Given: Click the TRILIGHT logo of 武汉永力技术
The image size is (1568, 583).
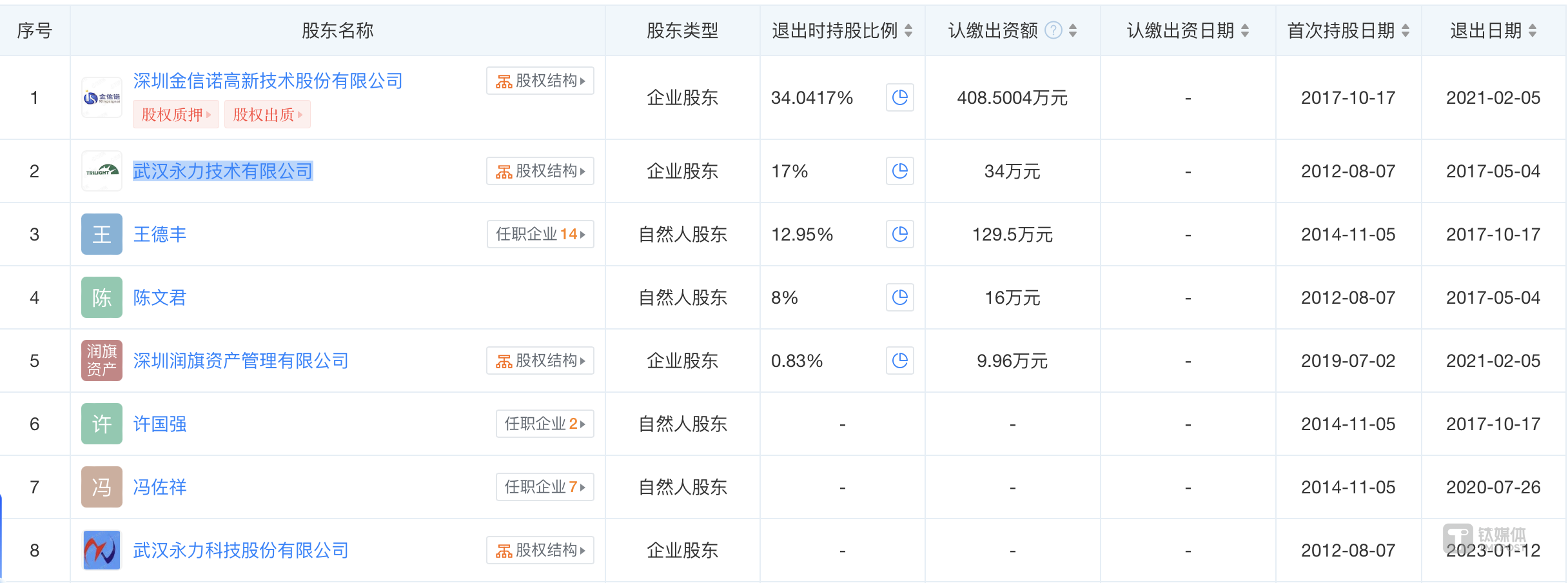Looking at the screenshot, I should (102, 171).
